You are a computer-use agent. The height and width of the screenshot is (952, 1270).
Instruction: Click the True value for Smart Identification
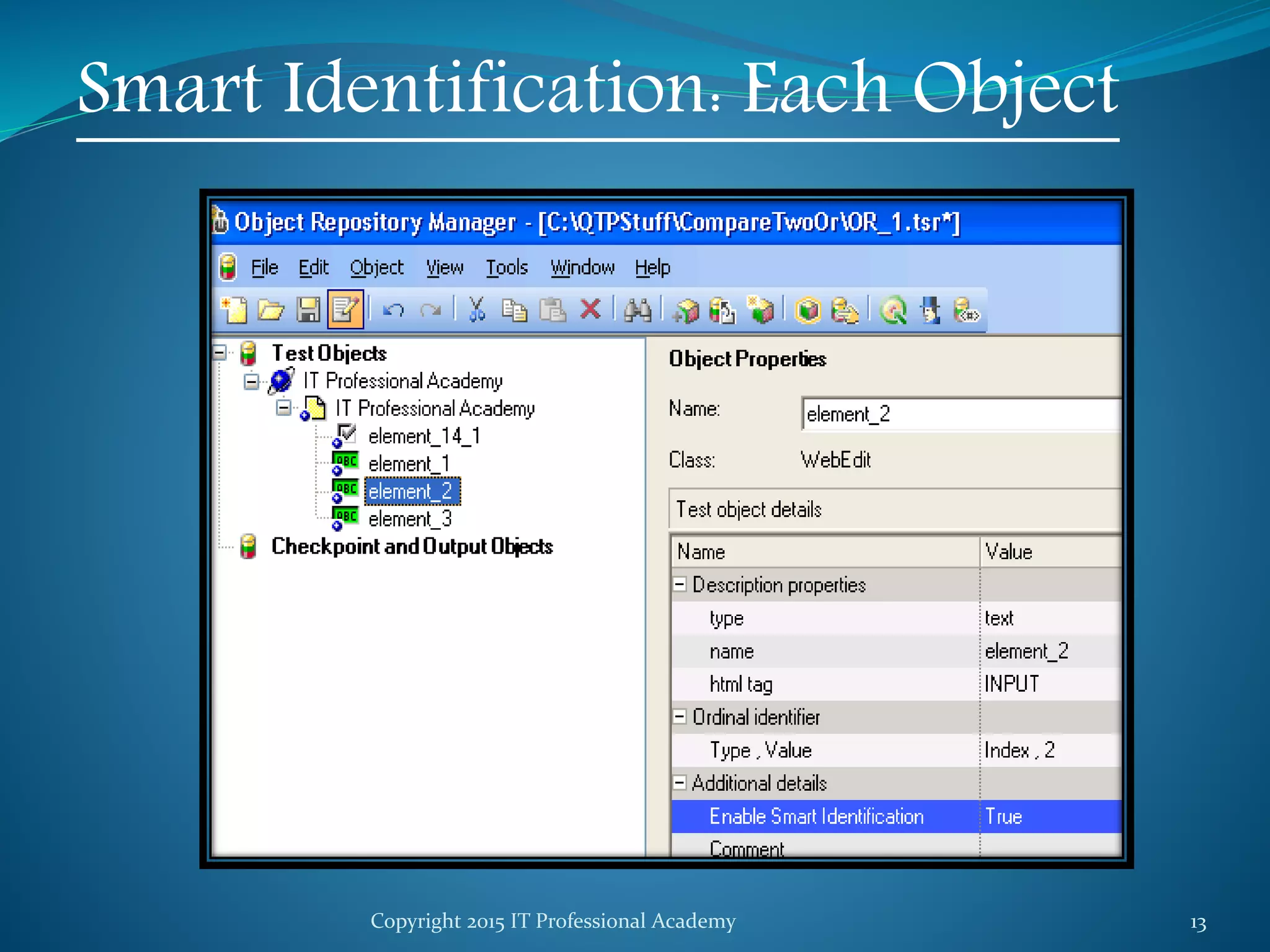1003,816
